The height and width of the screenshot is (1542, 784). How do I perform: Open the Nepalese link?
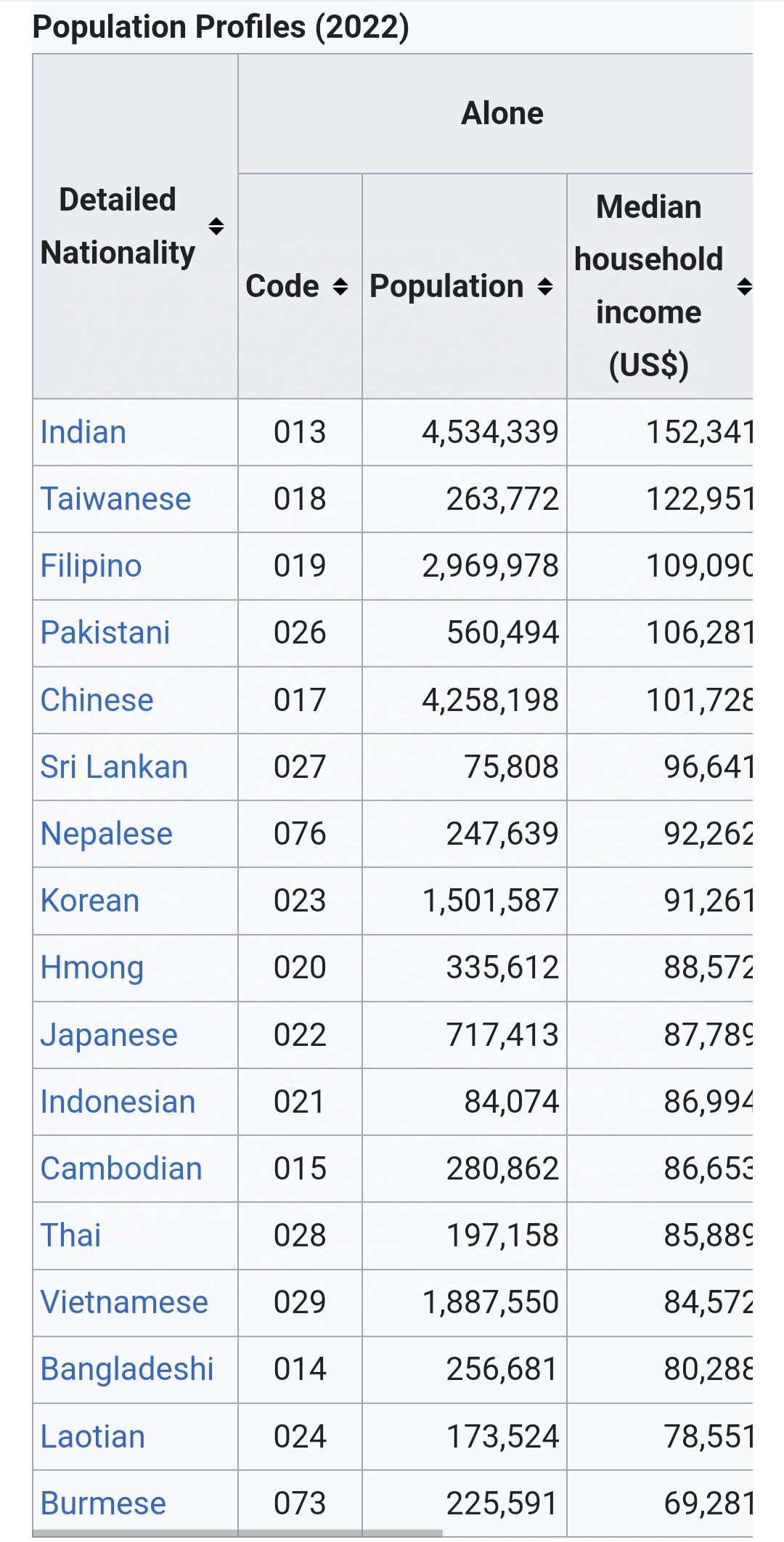coord(107,834)
